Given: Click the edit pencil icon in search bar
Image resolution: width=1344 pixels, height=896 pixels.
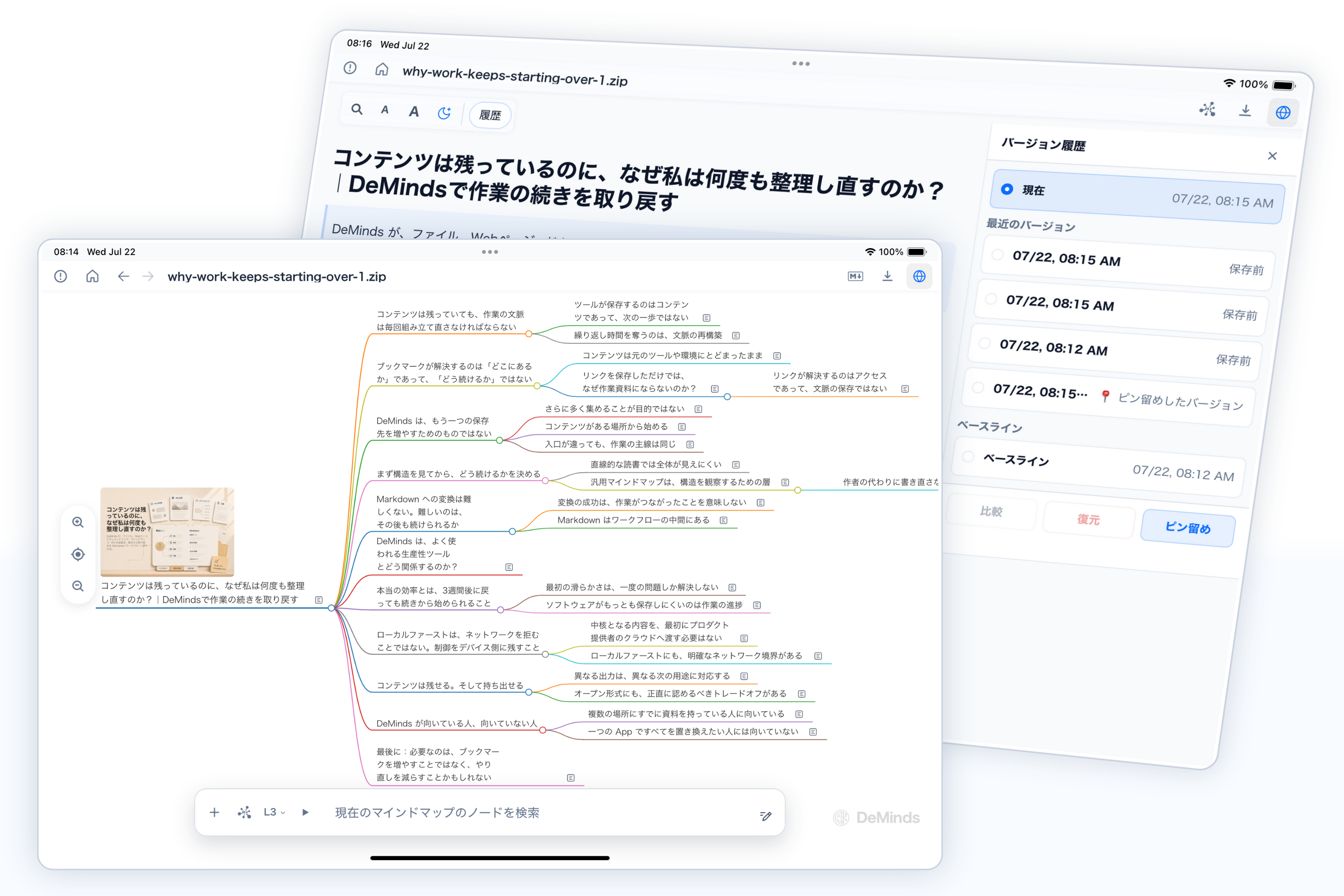Looking at the screenshot, I should (x=766, y=815).
